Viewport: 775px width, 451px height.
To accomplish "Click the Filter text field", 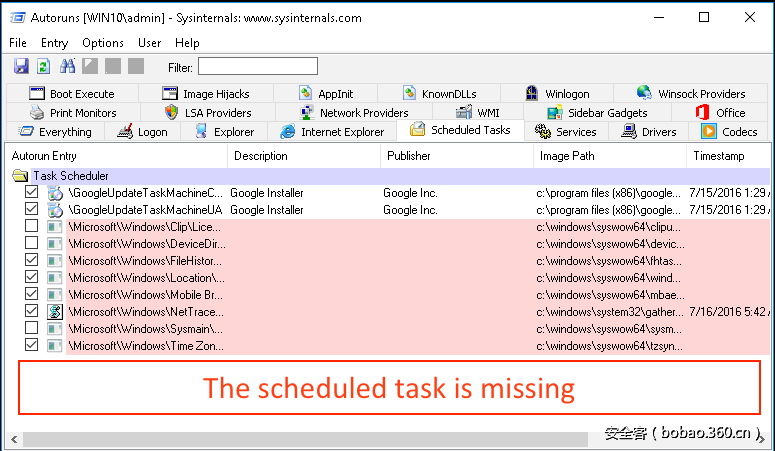I will tap(257, 67).
